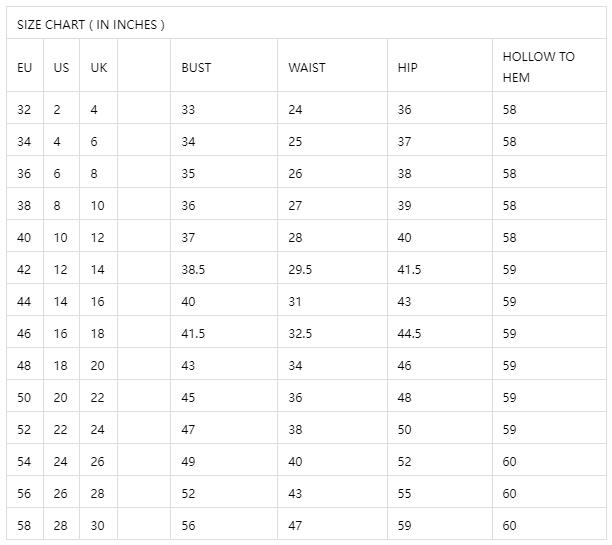This screenshot has height=545, width=612.
Task: Select the US column header
Action: click(61, 68)
